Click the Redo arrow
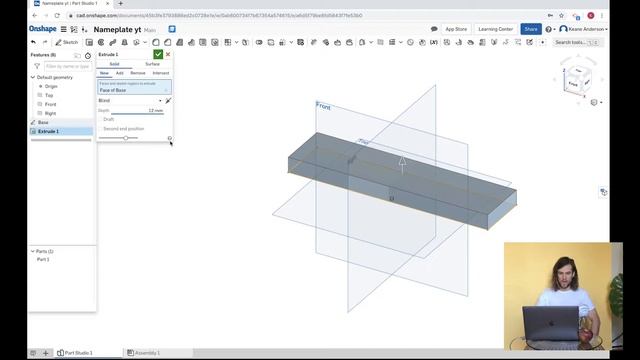 [45, 42]
